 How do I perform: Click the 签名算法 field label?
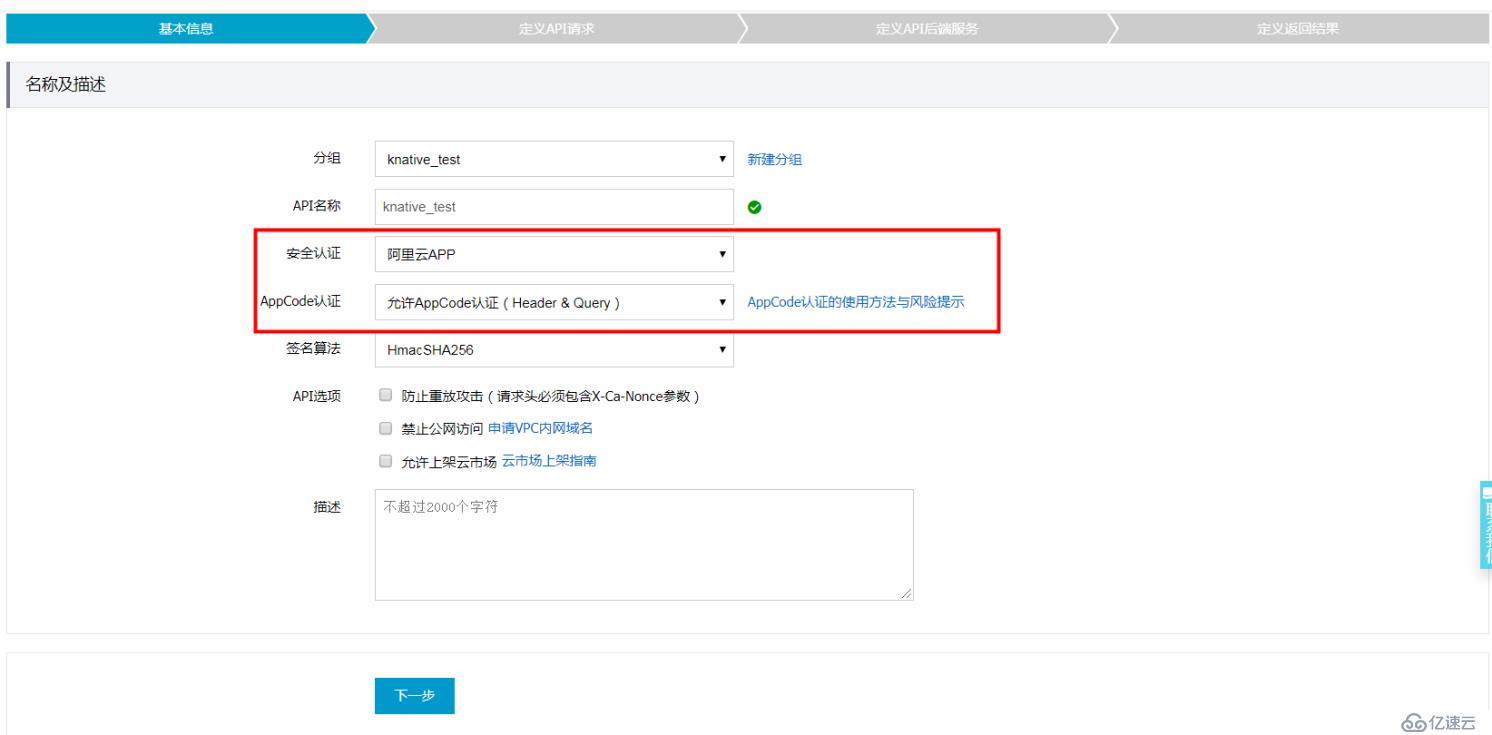[x=313, y=349]
